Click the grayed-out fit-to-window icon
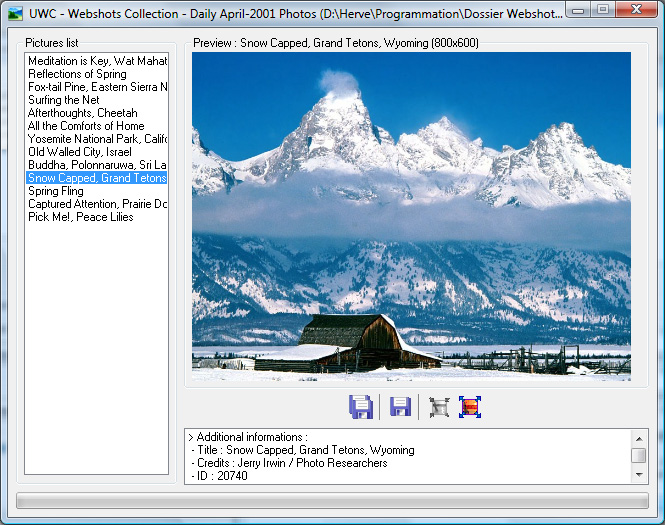Image resolution: width=665 pixels, height=525 pixels. pos(439,407)
